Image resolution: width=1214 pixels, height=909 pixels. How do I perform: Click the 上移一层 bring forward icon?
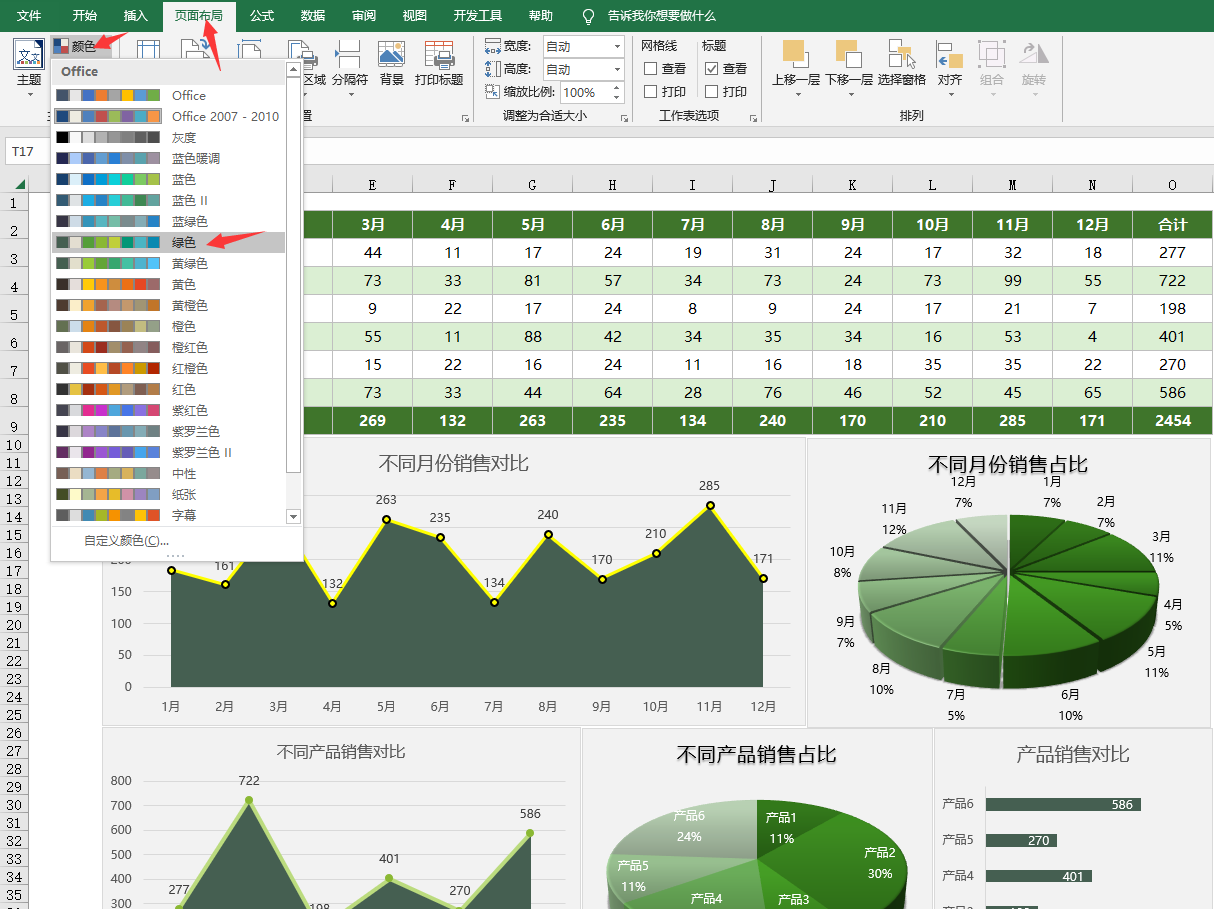click(795, 54)
